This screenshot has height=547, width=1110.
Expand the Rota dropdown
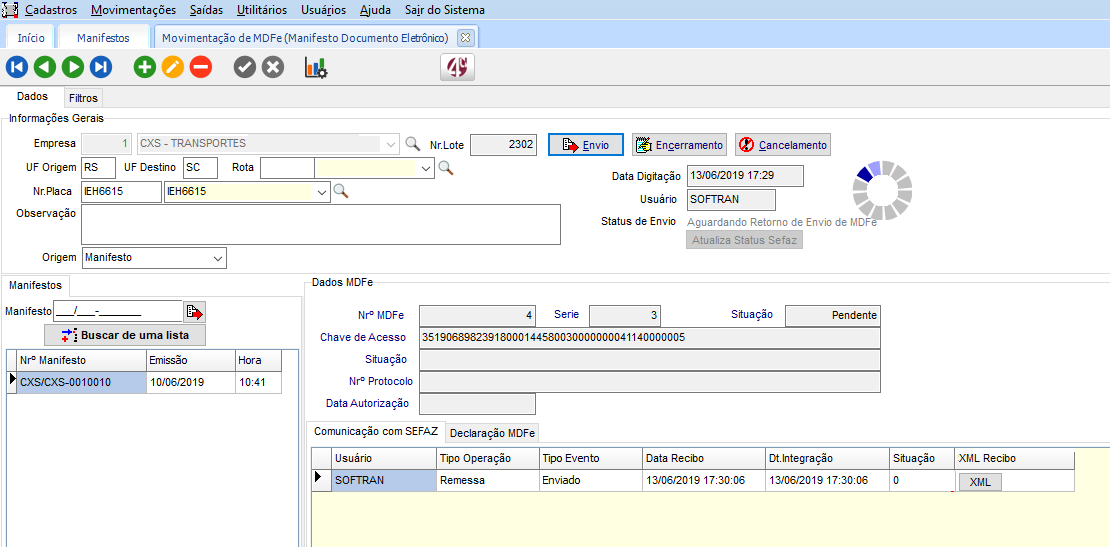tap(426, 168)
